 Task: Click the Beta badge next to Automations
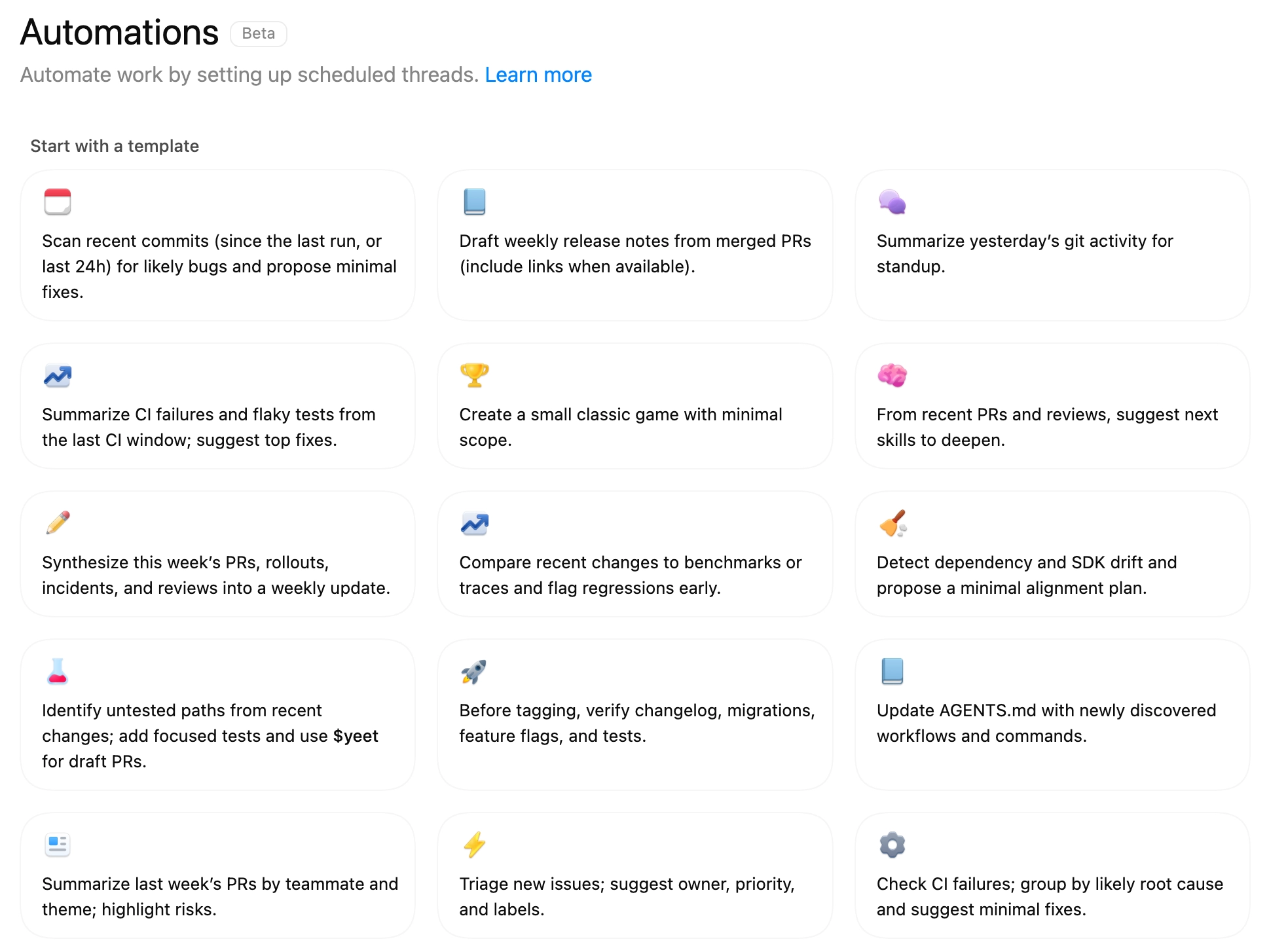pyautogui.click(x=259, y=33)
